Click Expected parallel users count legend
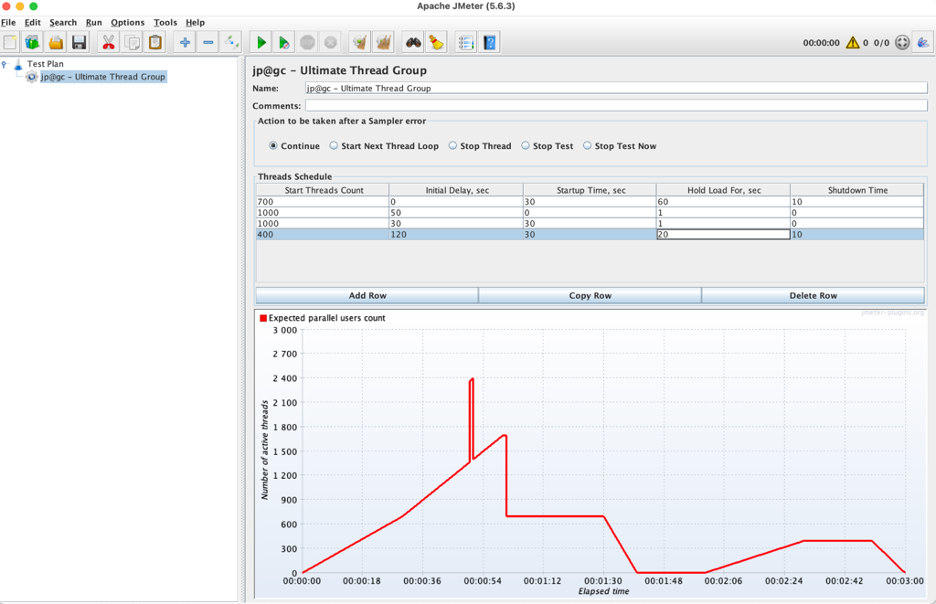936x604 pixels. click(322, 318)
